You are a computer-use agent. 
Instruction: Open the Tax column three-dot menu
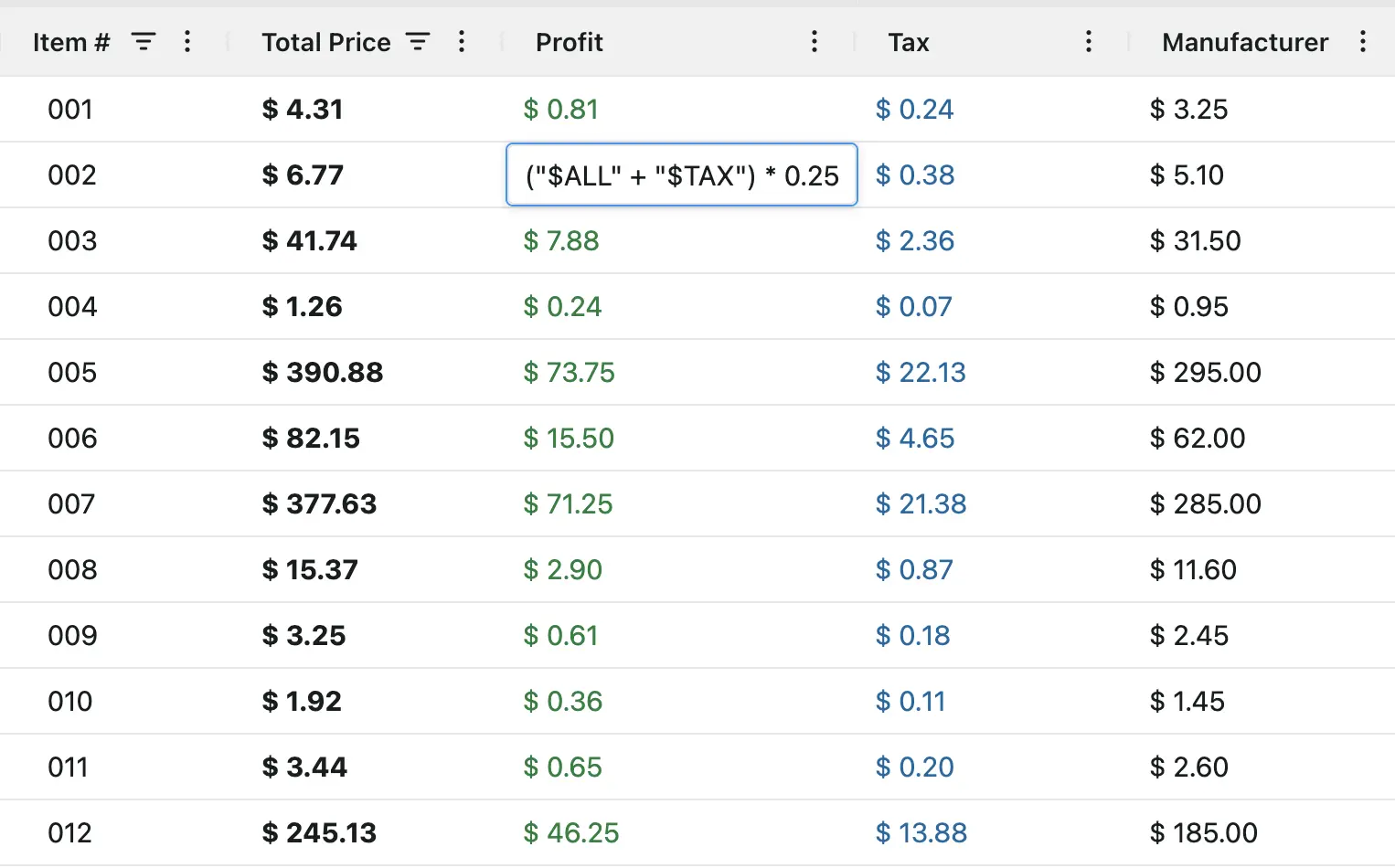1088,42
